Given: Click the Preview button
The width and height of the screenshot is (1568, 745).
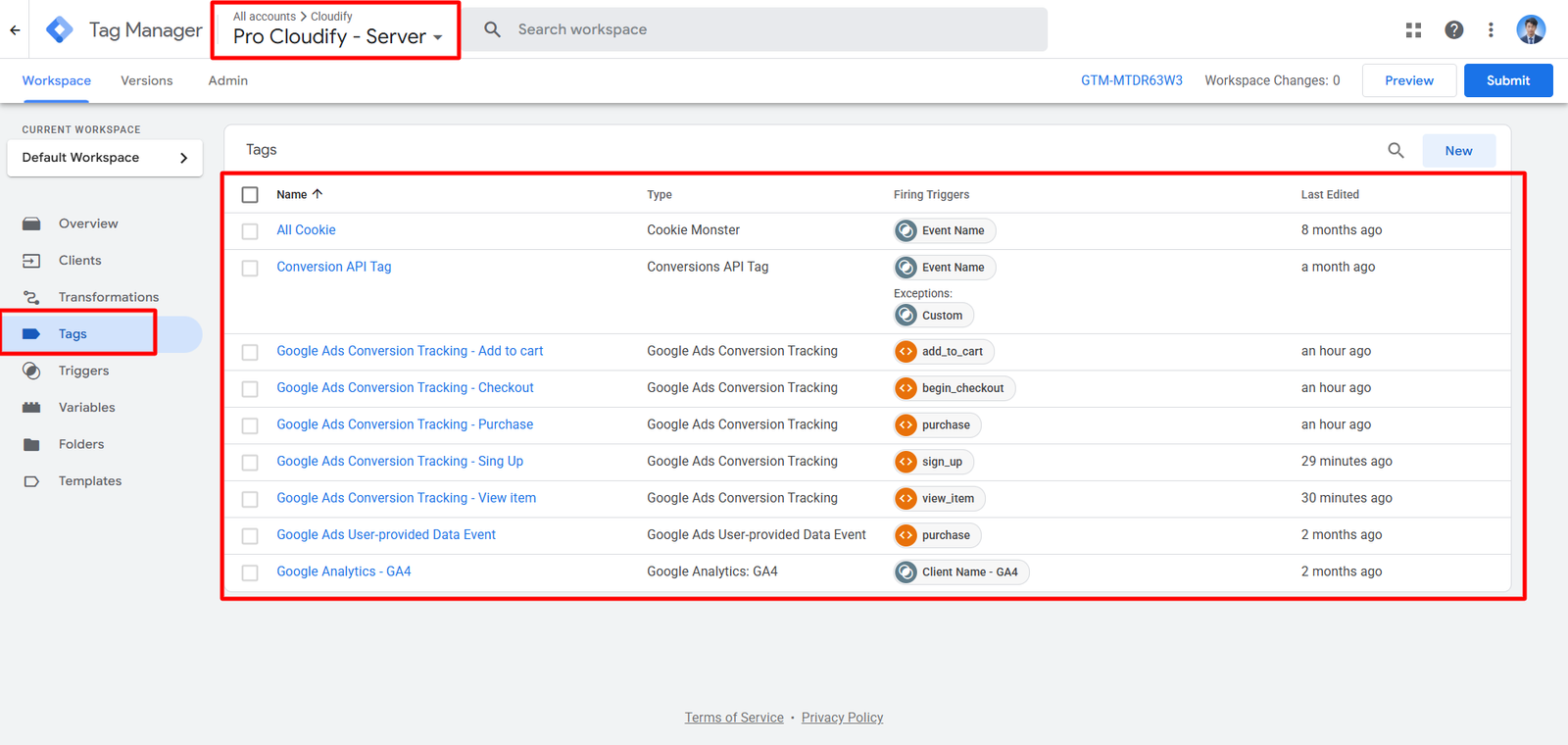Looking at the screenshot, I should tap(1408, 80).
